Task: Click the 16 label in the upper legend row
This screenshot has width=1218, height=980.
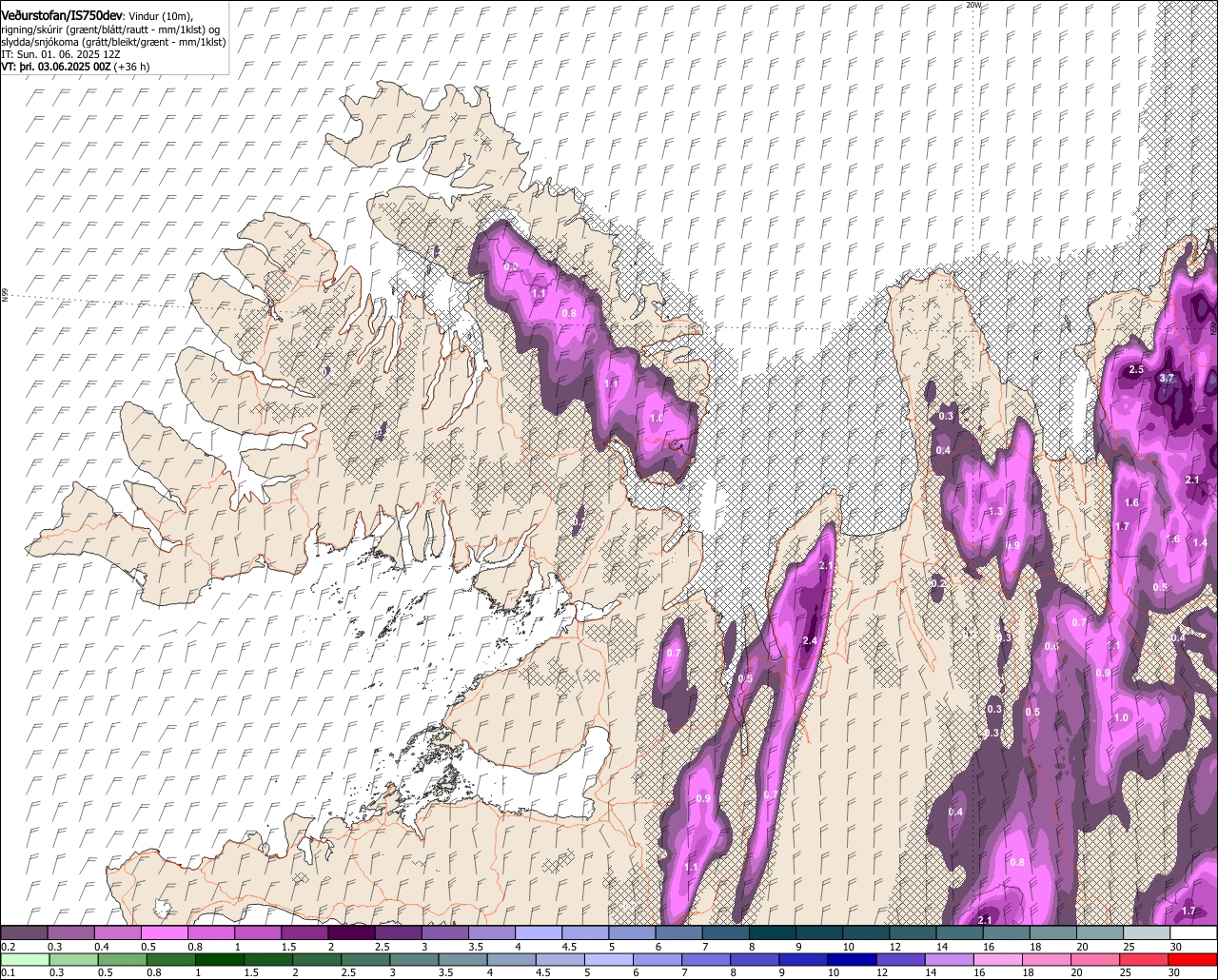Action: pos(989,947)
